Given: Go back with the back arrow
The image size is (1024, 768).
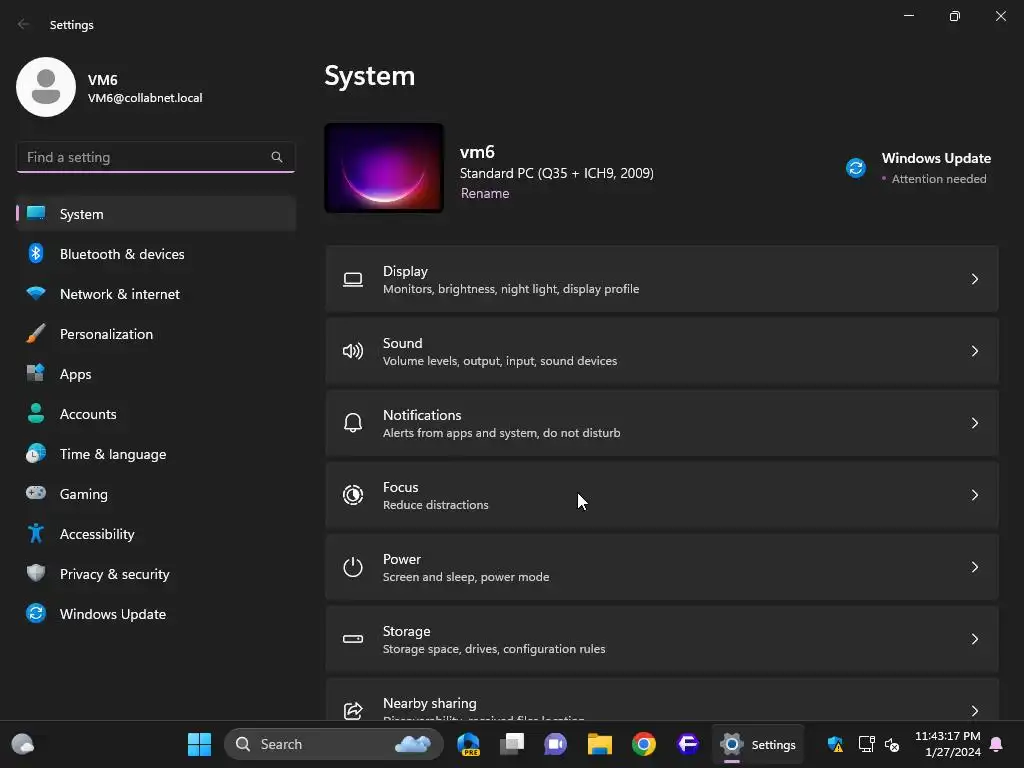Looking at the screenshot, I should click(x=24, y=24).
